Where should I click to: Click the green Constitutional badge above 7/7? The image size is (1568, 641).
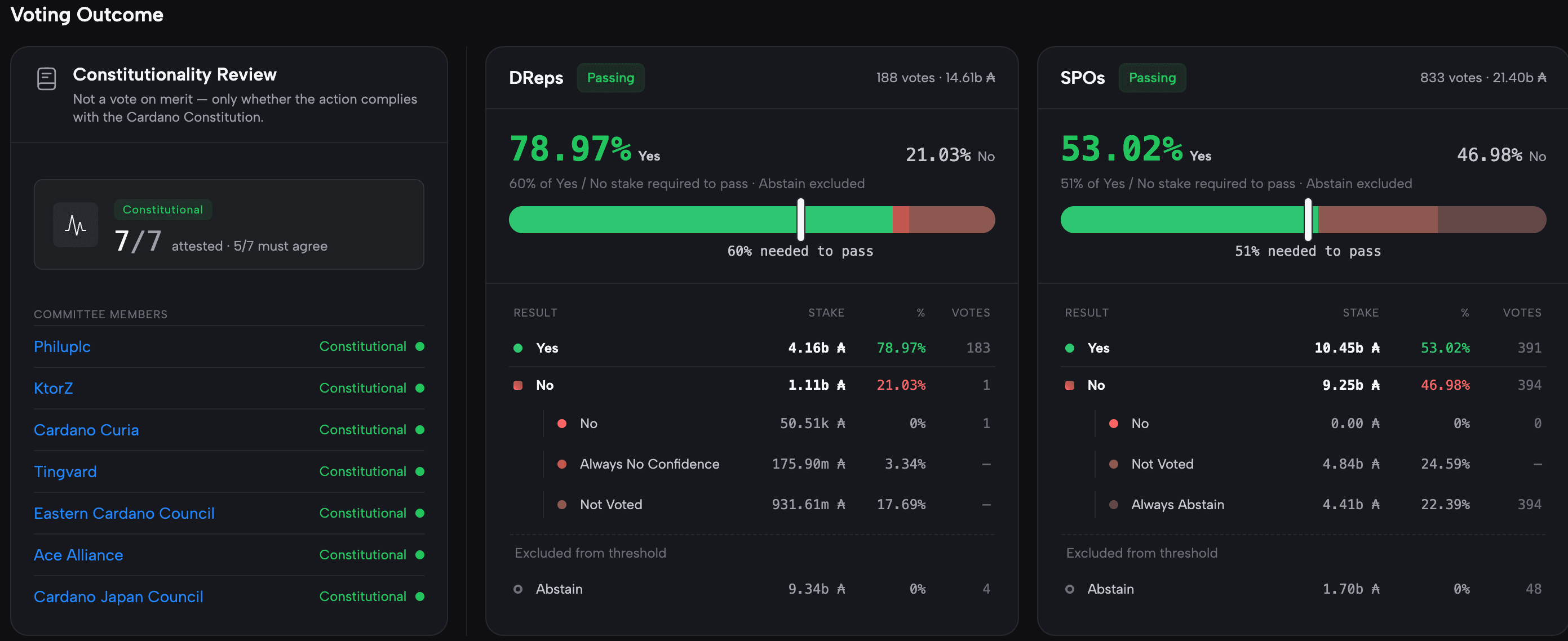point(163,210)
